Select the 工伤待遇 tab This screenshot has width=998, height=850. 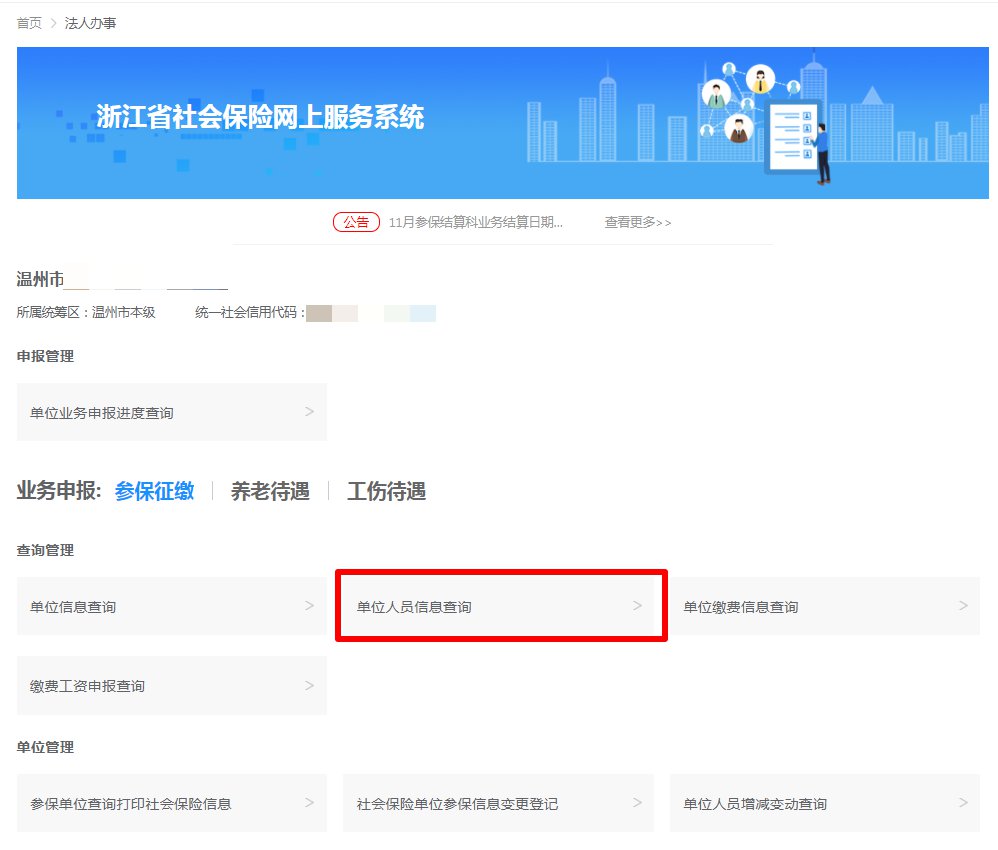point(386,491)
